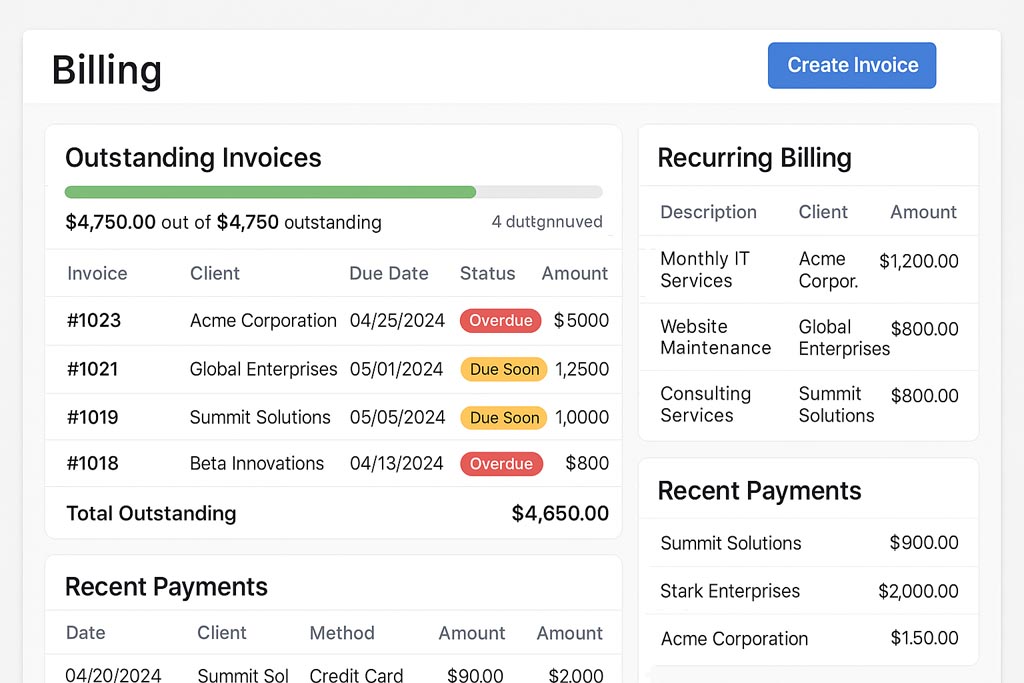This screenshot has width=1024, height=683.
Task: Click Stark Enterprises in Recent Payments
Action: pos(729,591)
